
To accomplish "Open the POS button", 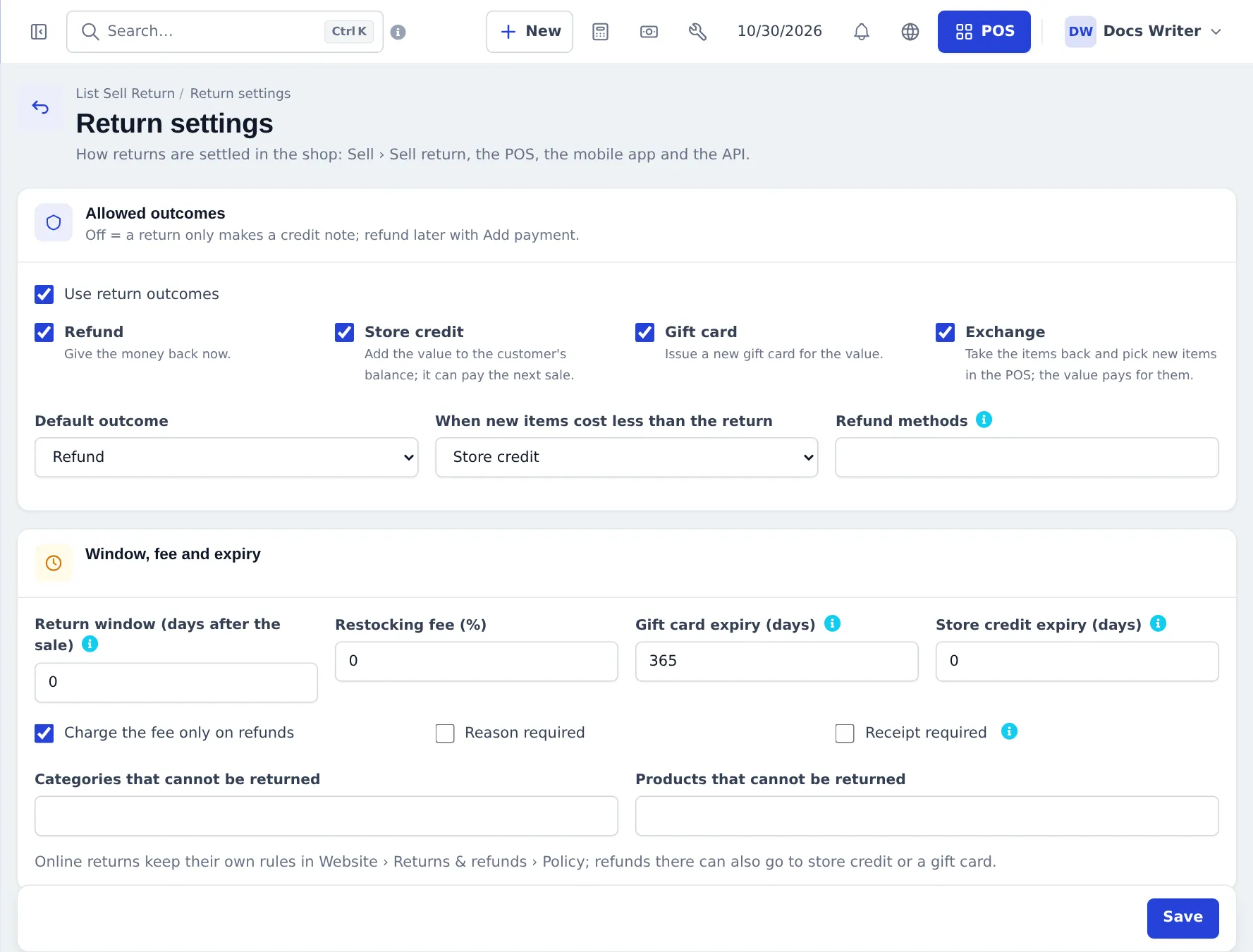I will (x=984, y=32).
